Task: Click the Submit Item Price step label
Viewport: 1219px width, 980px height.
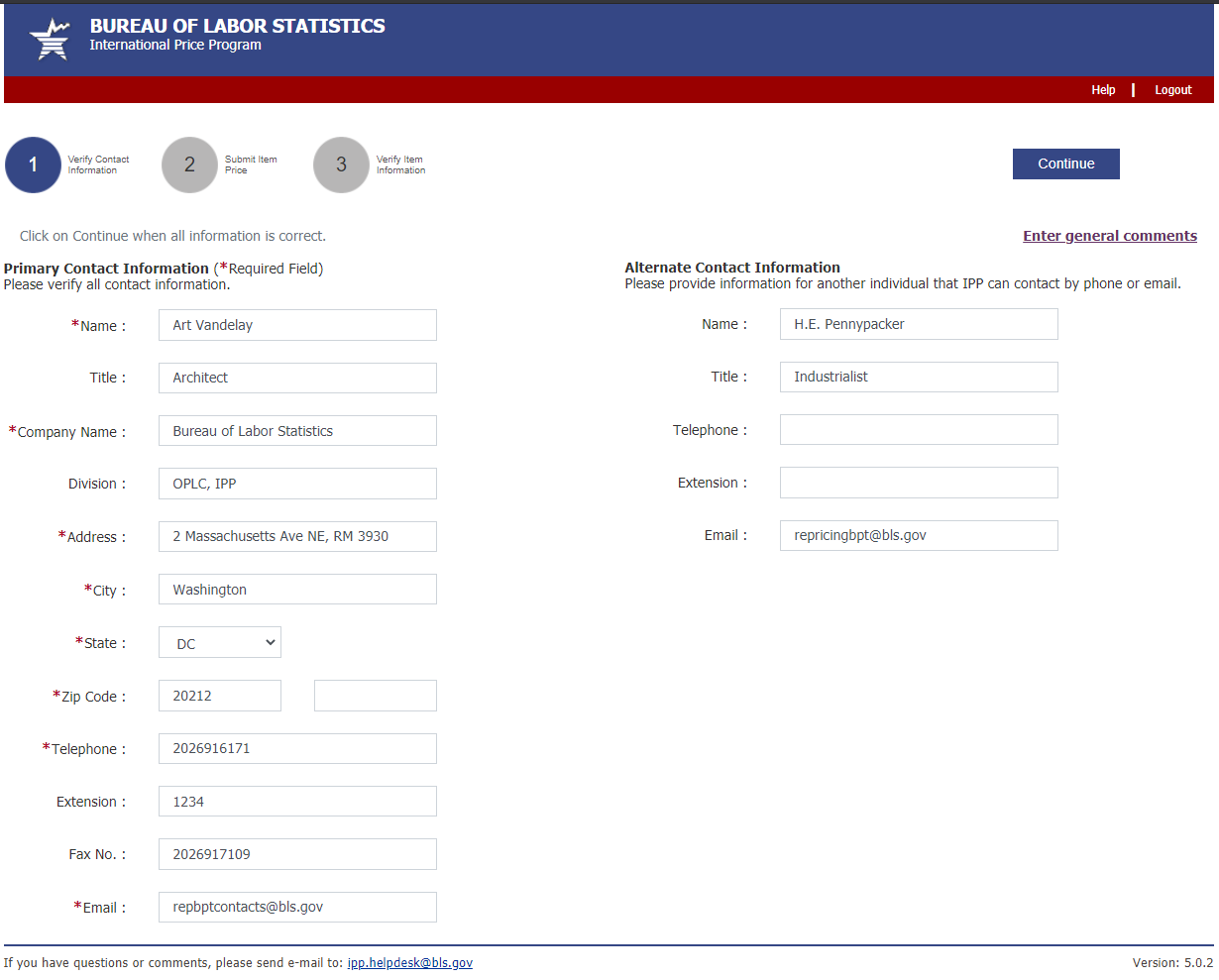Action: click(x=251, y=164)
